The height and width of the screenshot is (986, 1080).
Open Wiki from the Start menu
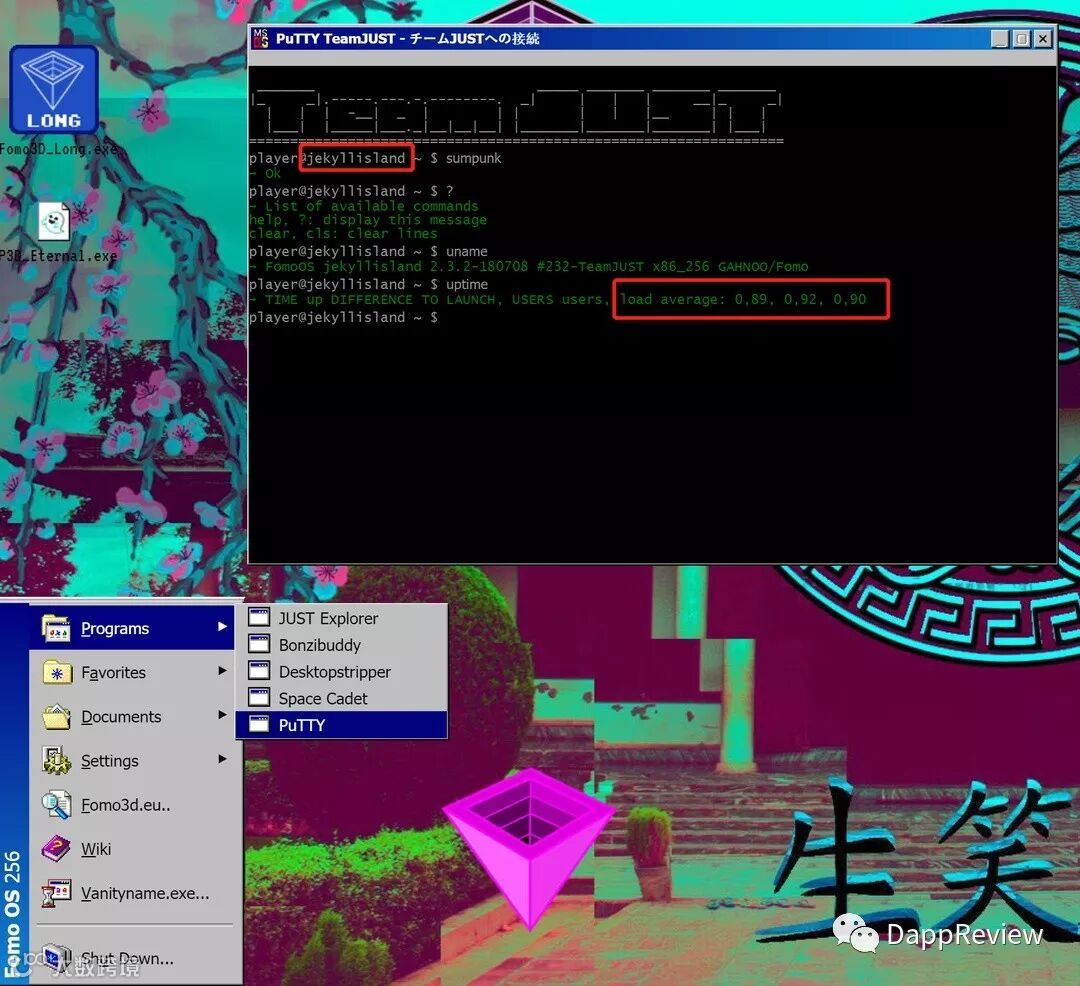133,848
